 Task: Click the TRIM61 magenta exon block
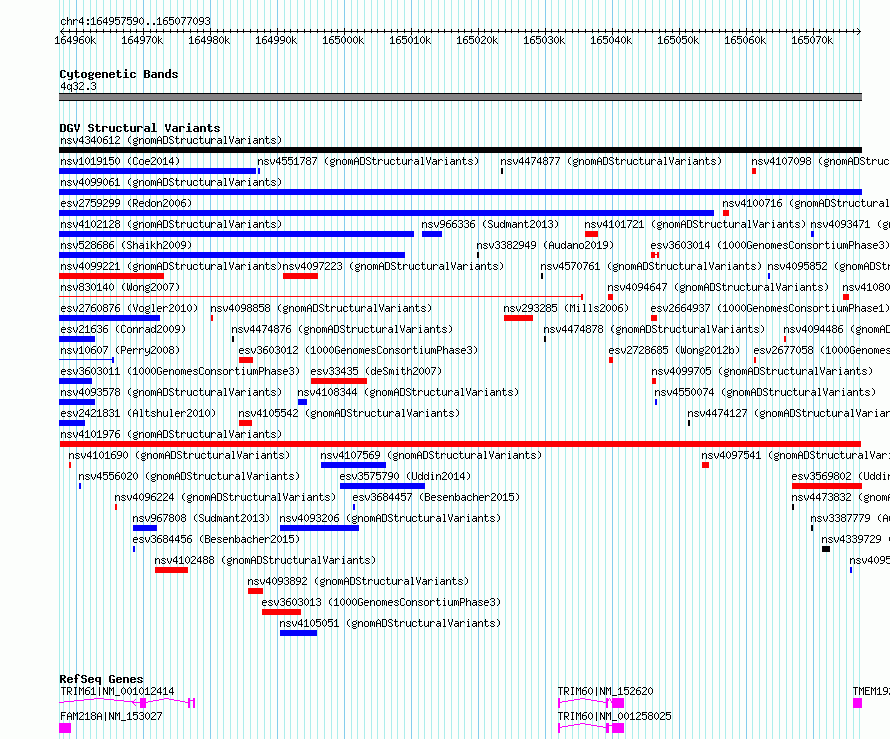click(143, 703)
